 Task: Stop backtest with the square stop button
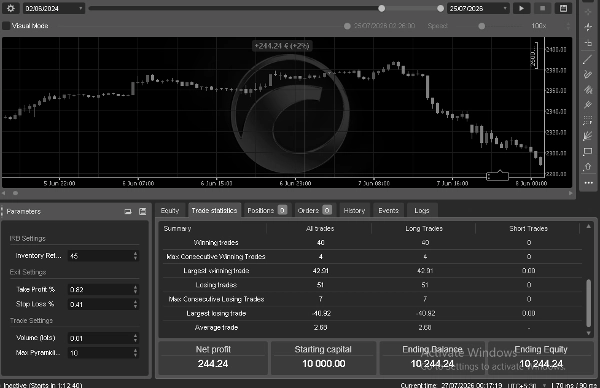[x=542, y=8]
